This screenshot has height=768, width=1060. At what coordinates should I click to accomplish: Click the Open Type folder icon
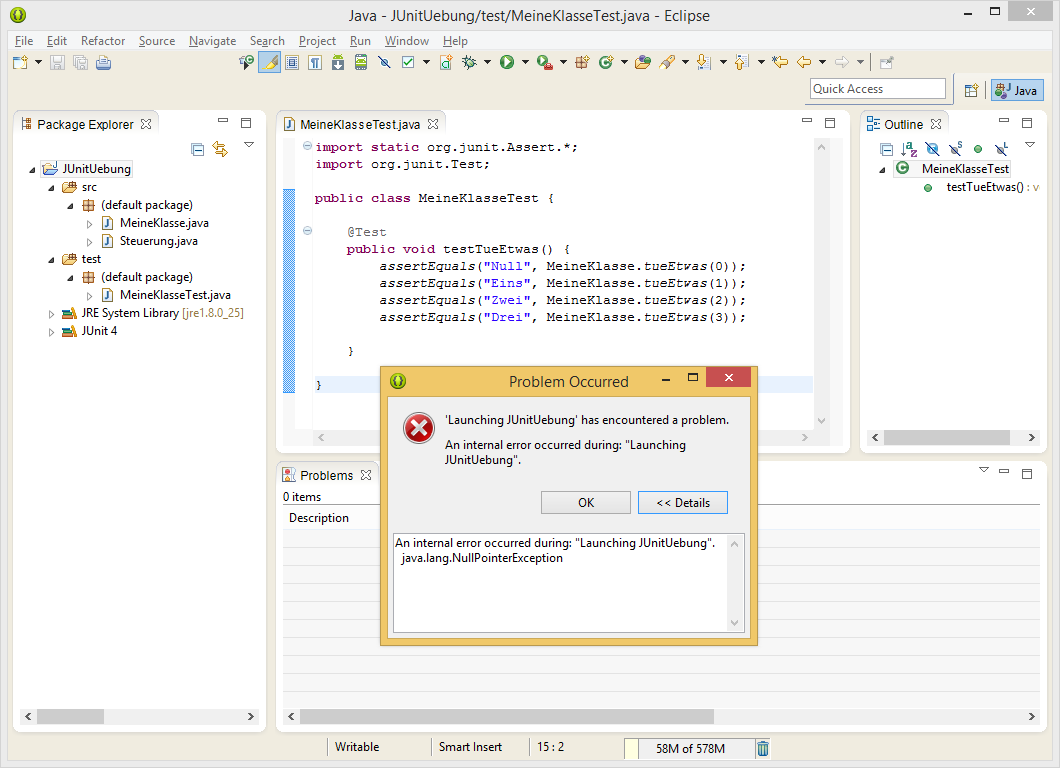pos(643,63)
